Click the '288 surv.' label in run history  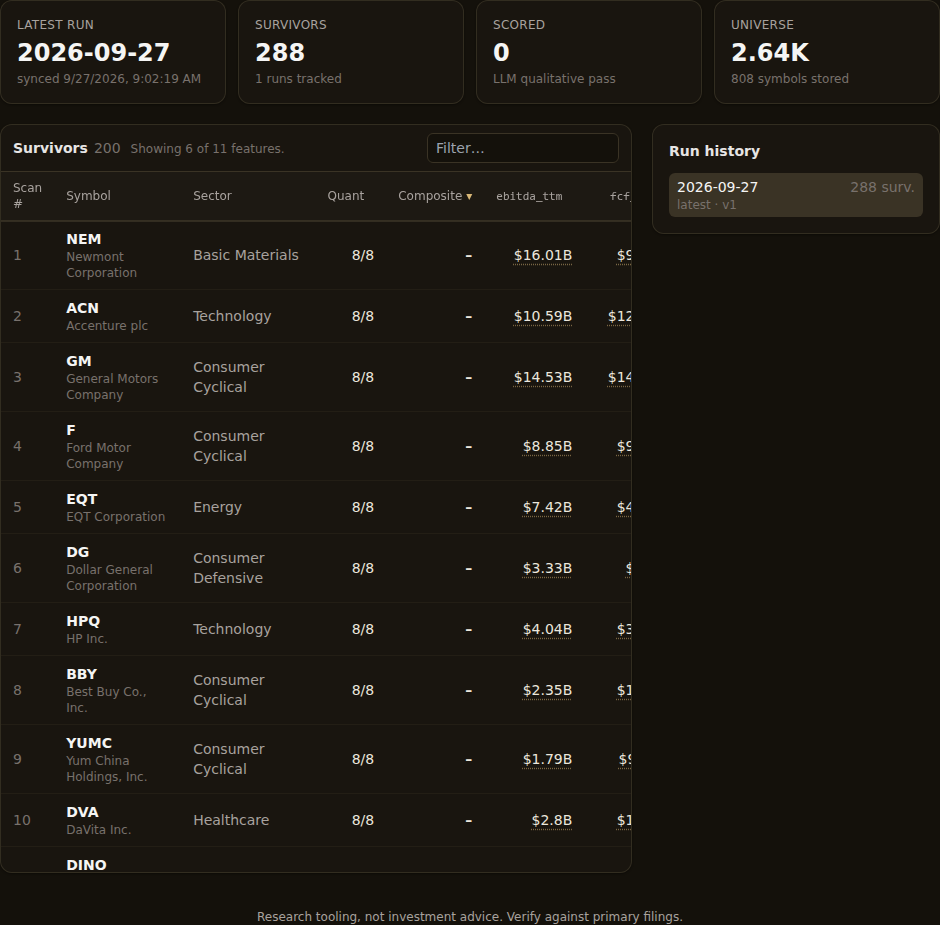(x=882, y=188)
